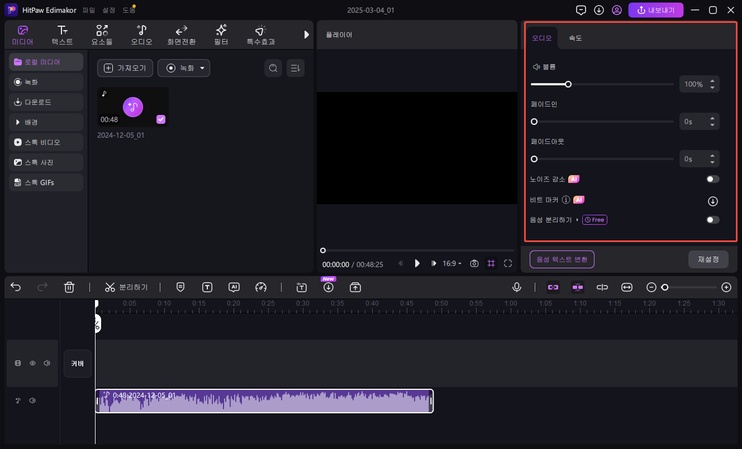Screen dimensions: 742x449
Task: Click the 재설정 reset button
Action: tap(708, 259)
